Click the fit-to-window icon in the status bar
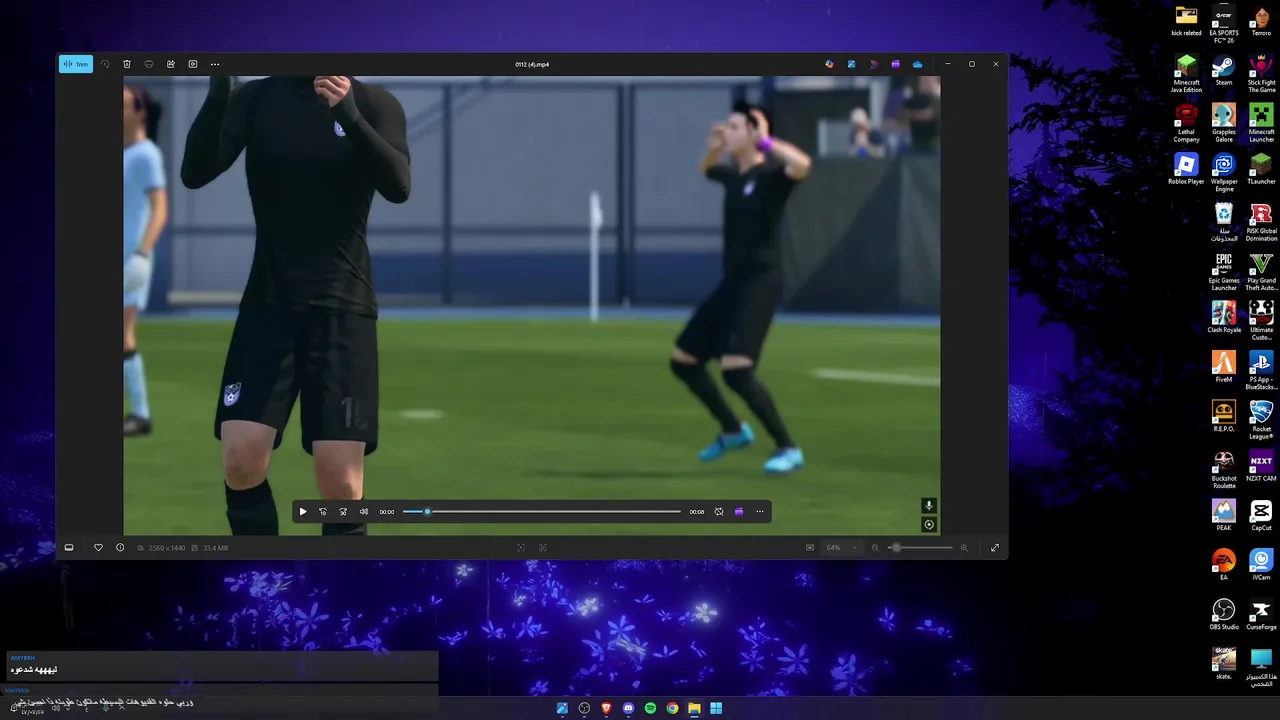This screenshot has width=1280, height=720. (x=521, y=548)
